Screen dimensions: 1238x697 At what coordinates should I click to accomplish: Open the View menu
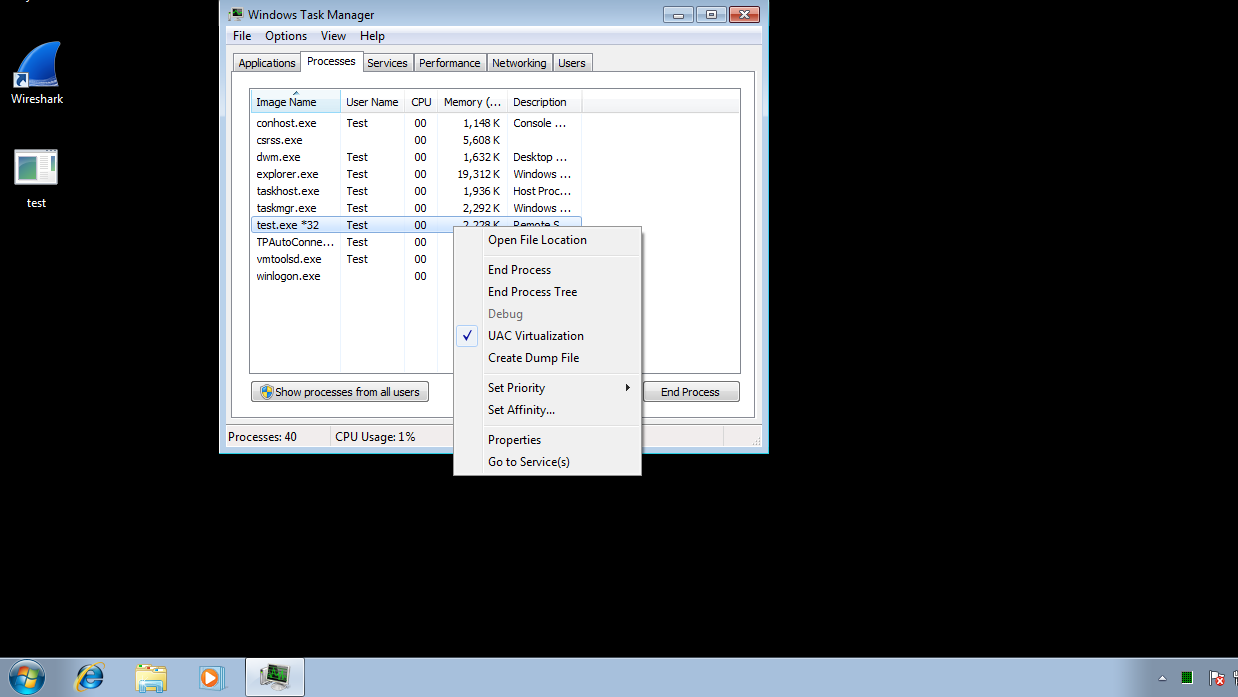tap(333, 36)
